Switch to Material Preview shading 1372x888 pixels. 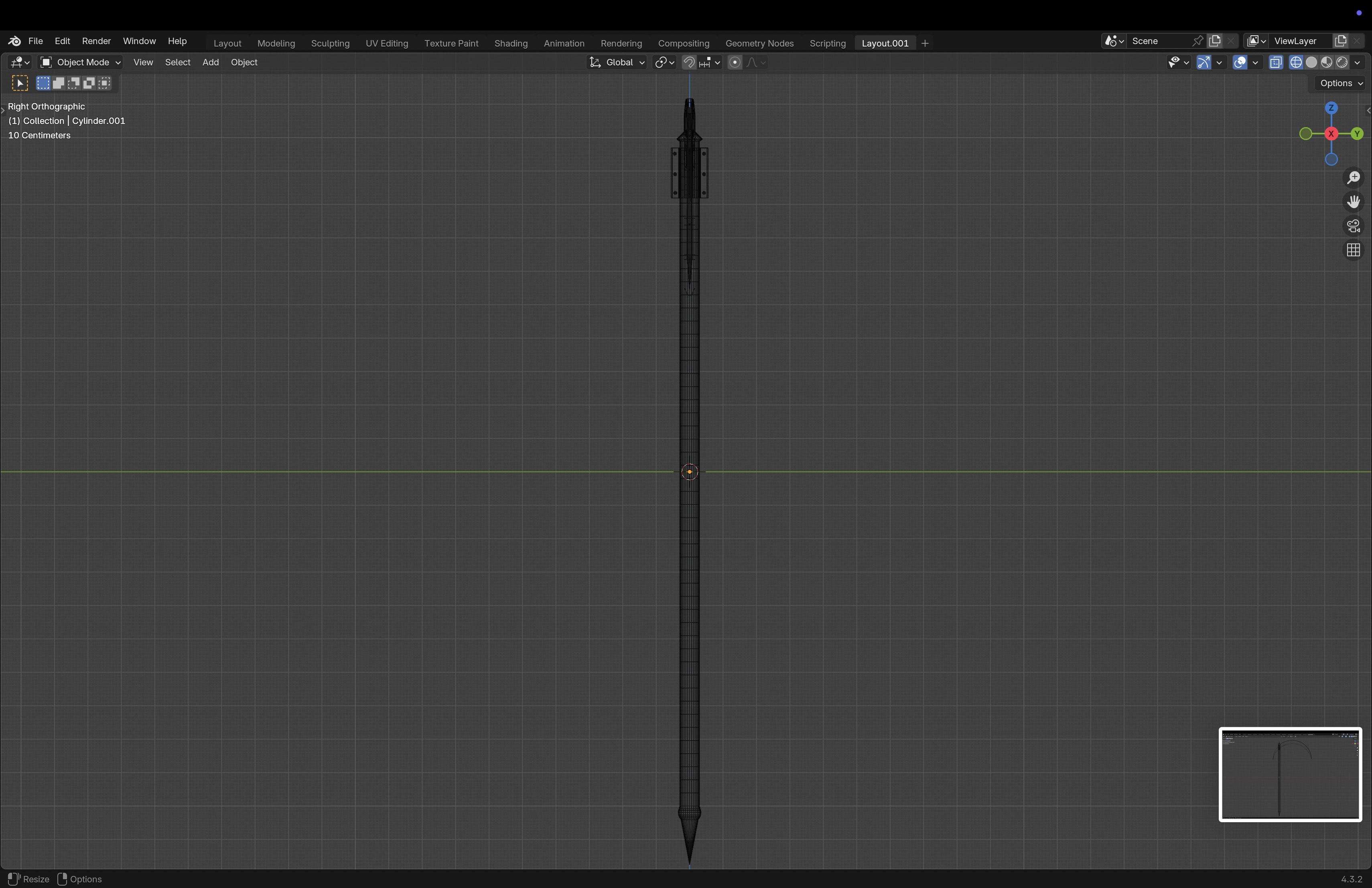[x=1326, y=62]
